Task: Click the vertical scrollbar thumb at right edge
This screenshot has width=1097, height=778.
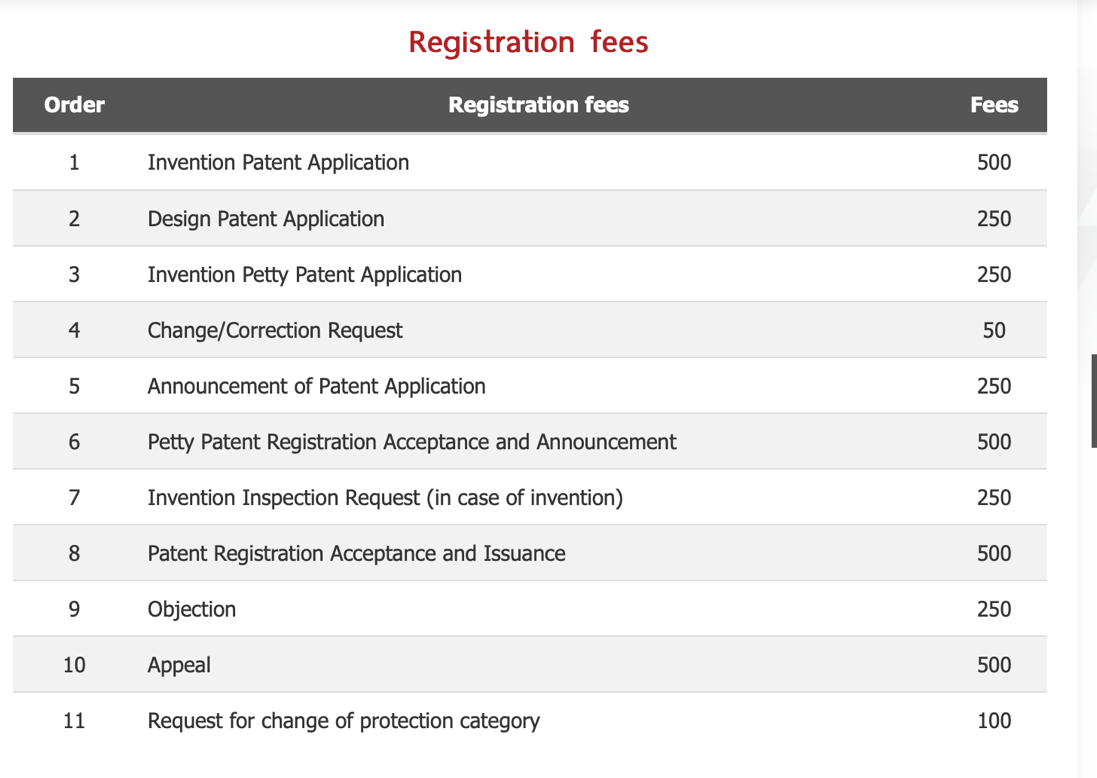Action: pos(1093,400)
